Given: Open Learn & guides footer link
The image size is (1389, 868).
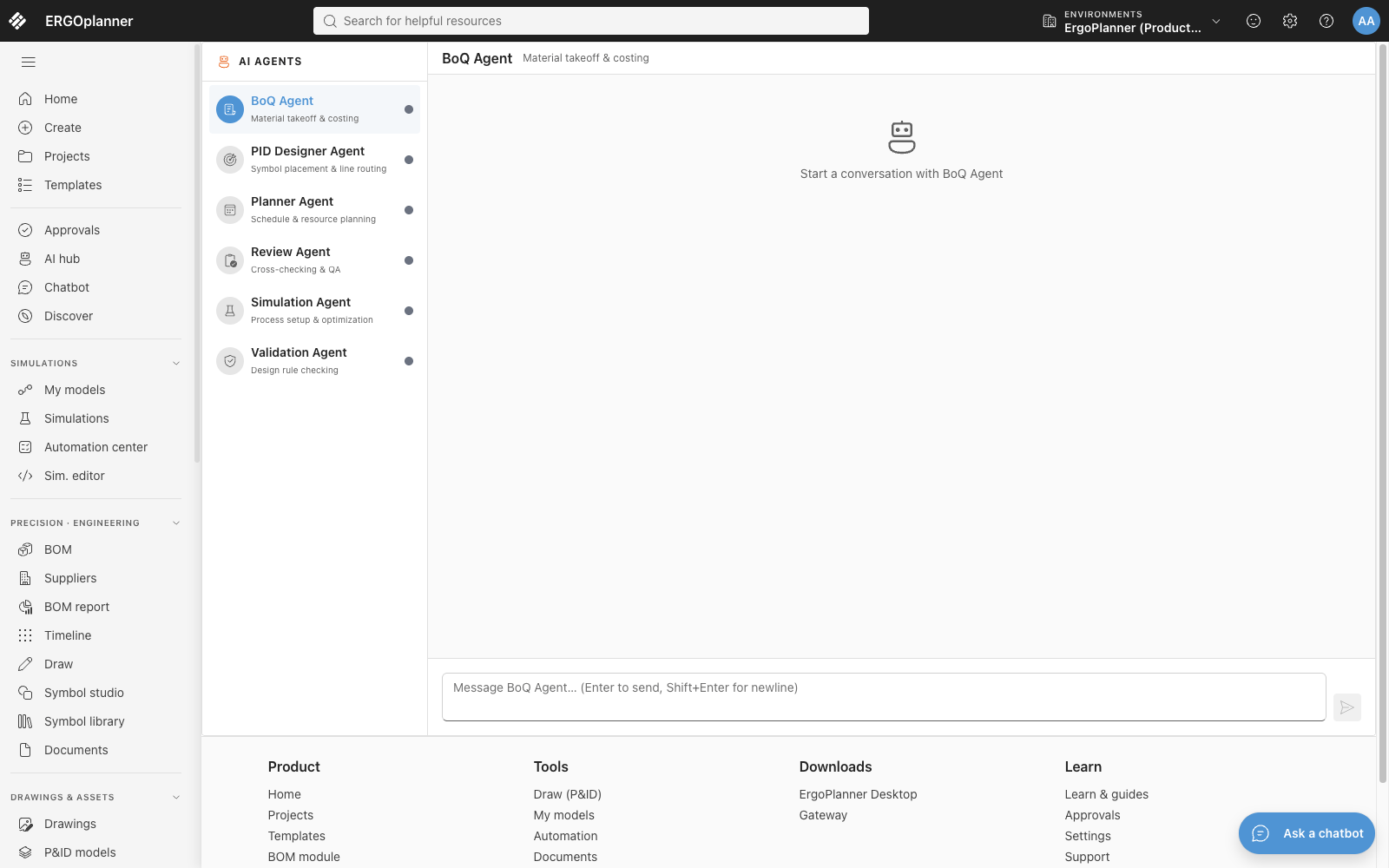Looking at the screenshot, I should tap(1107, 794).
